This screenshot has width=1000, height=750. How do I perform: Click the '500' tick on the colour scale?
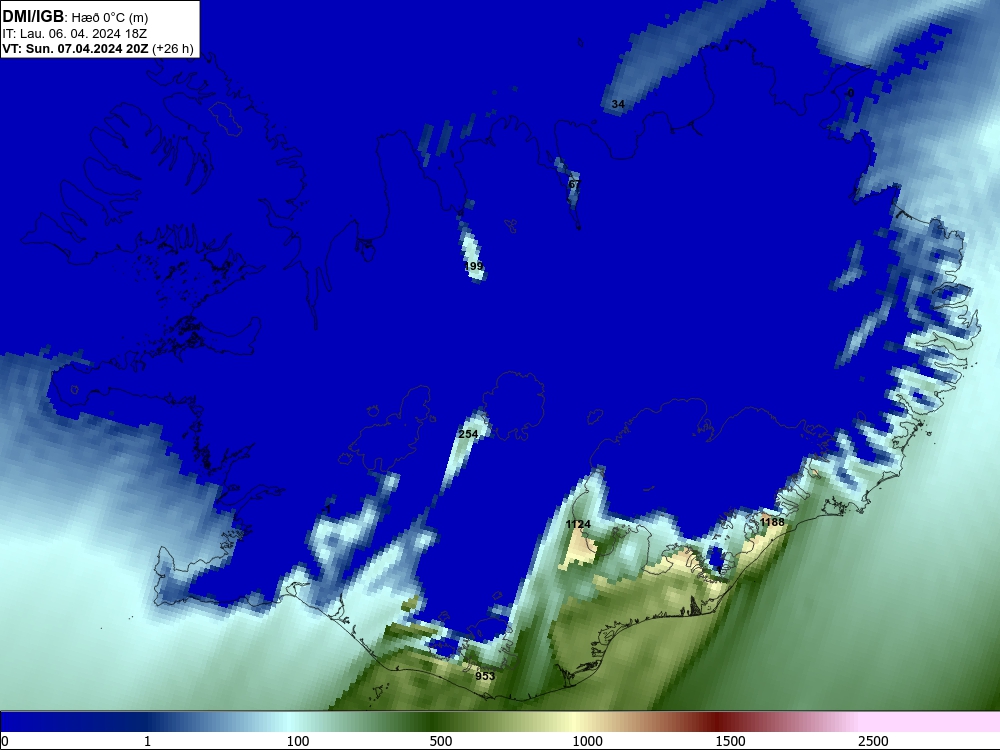click(441, 741)
